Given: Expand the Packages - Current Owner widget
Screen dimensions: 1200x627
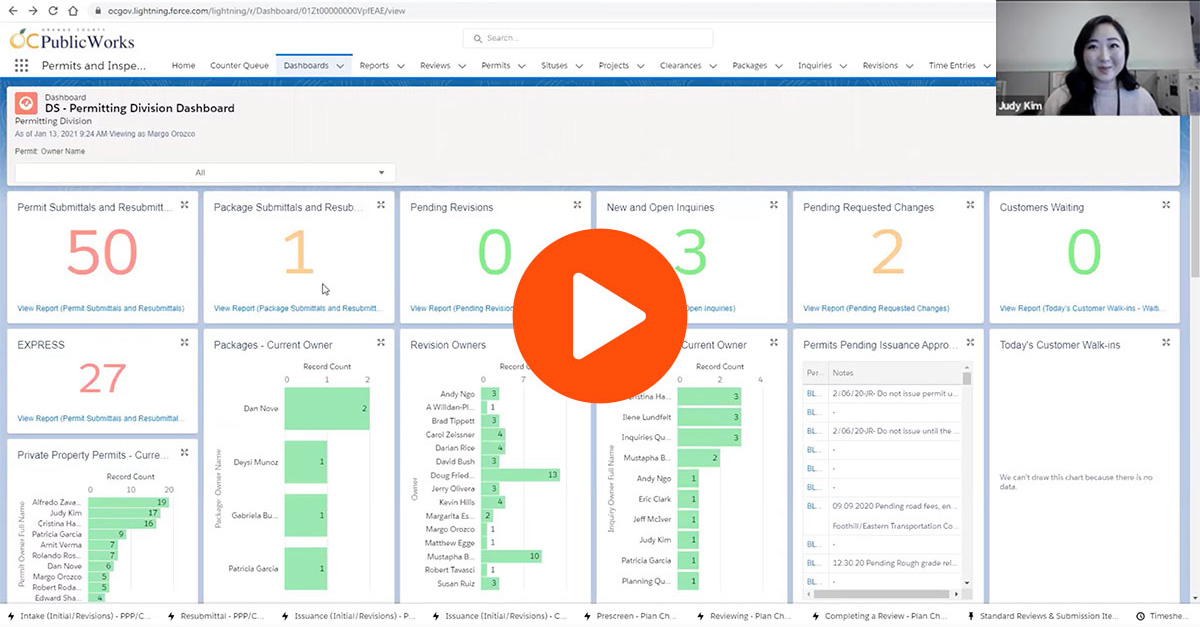Looking at the screenshot, I should tap(381, 341).
